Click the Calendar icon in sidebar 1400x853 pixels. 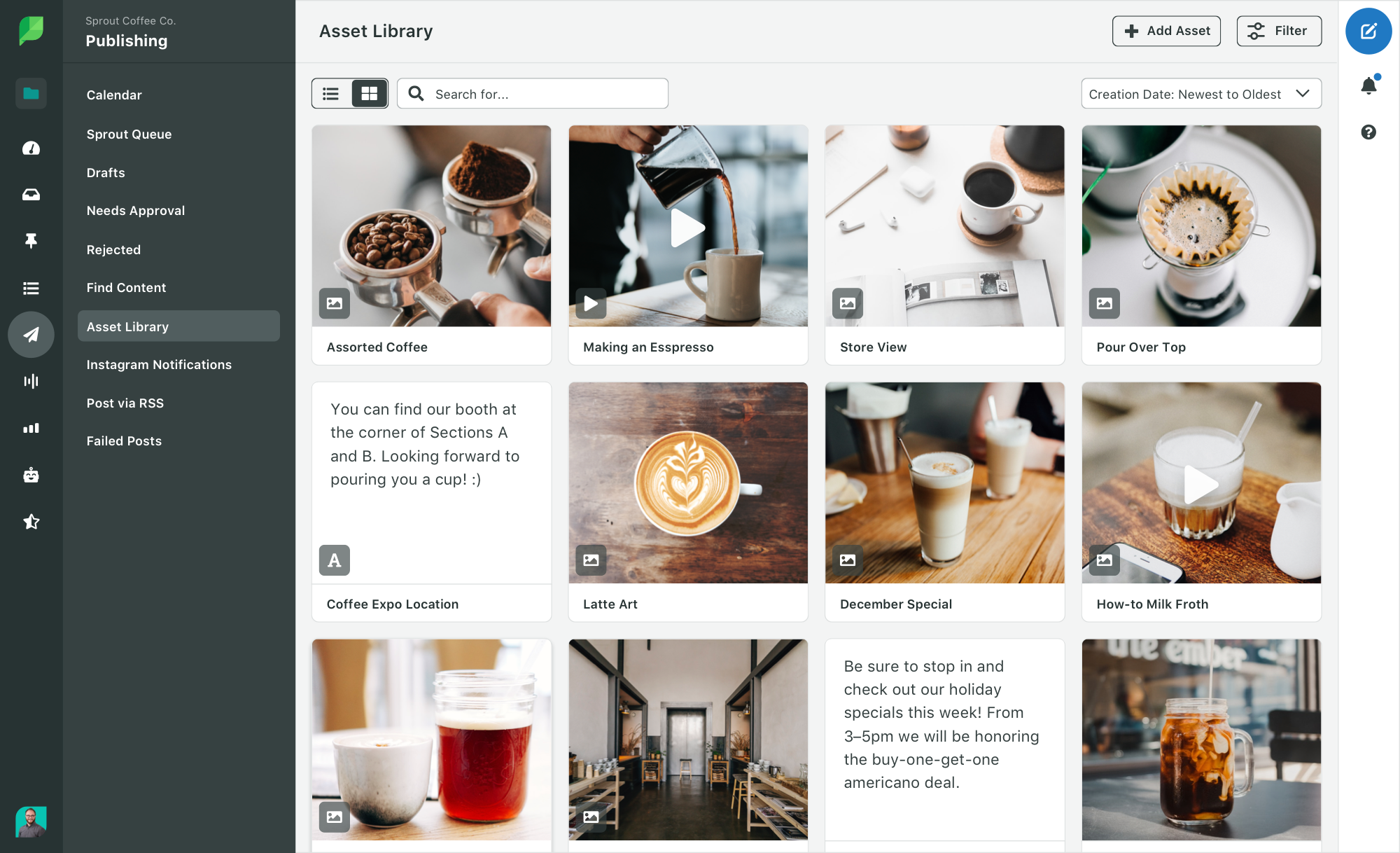point(113,95)
